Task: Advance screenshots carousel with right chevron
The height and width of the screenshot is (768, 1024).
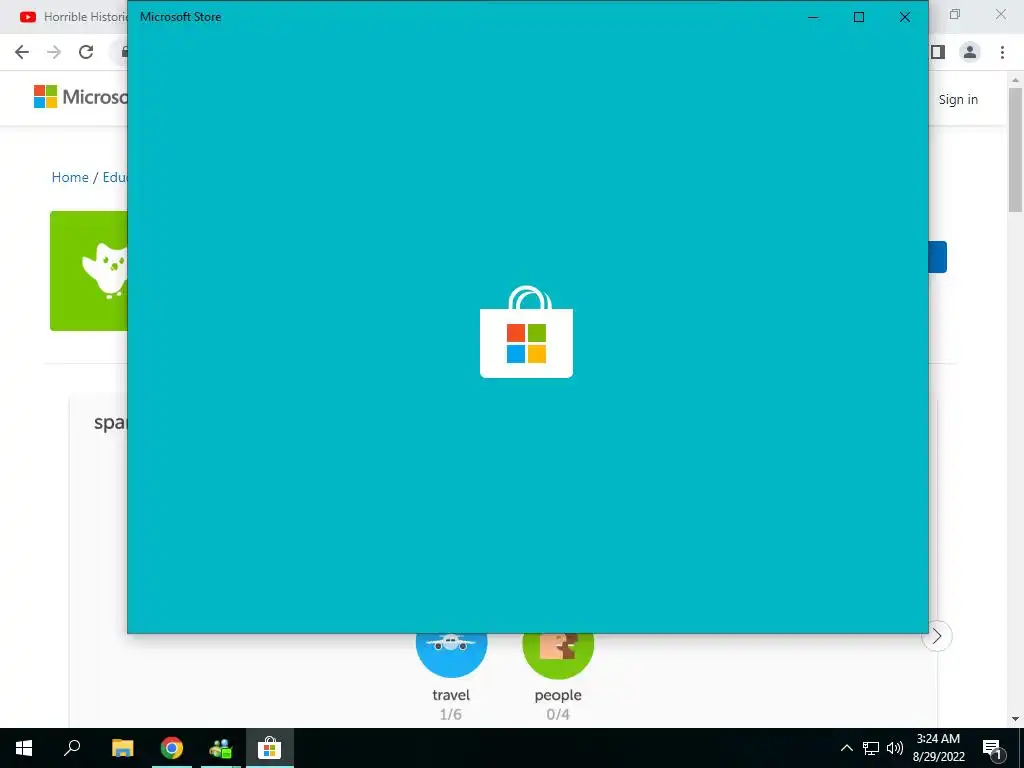Action: [x=937, y=636]
